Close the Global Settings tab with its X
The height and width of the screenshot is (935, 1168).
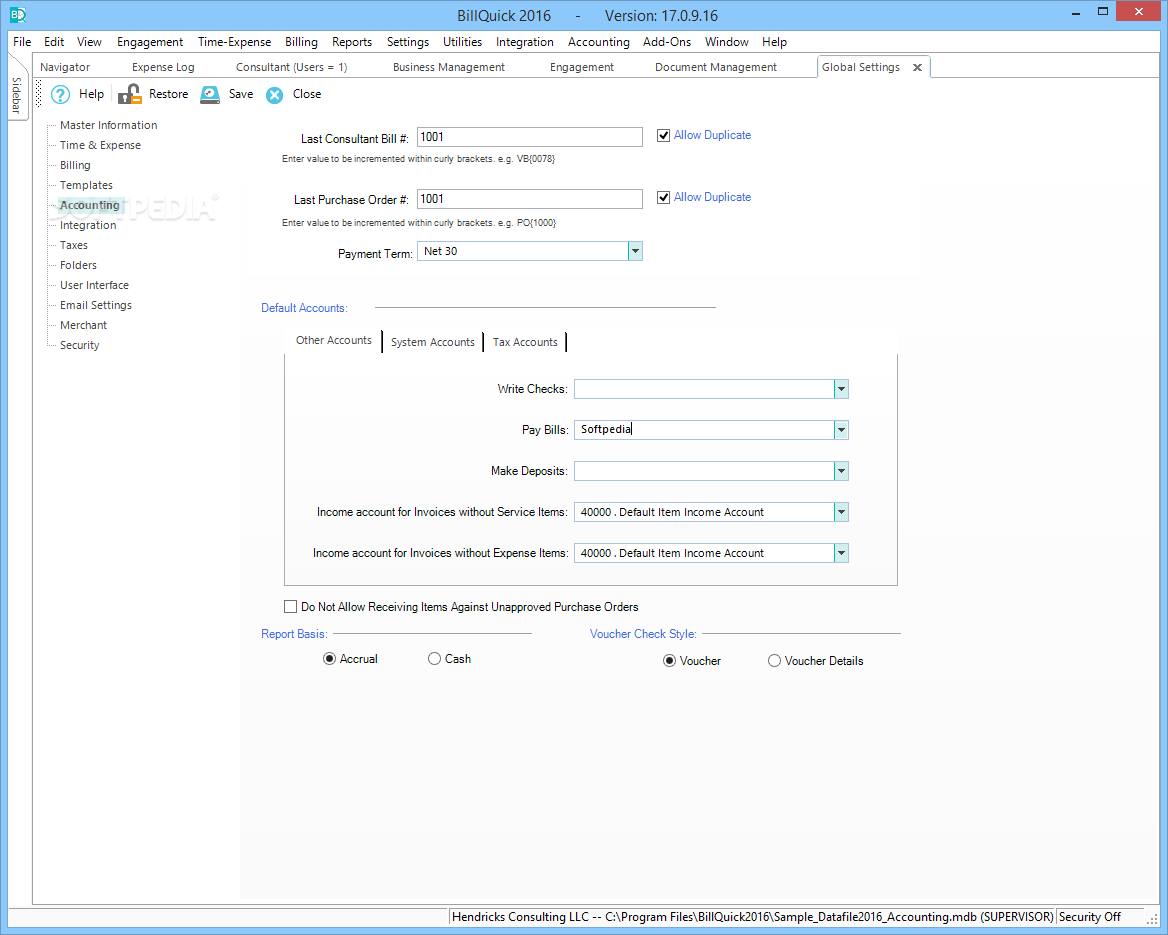(918, 67)
